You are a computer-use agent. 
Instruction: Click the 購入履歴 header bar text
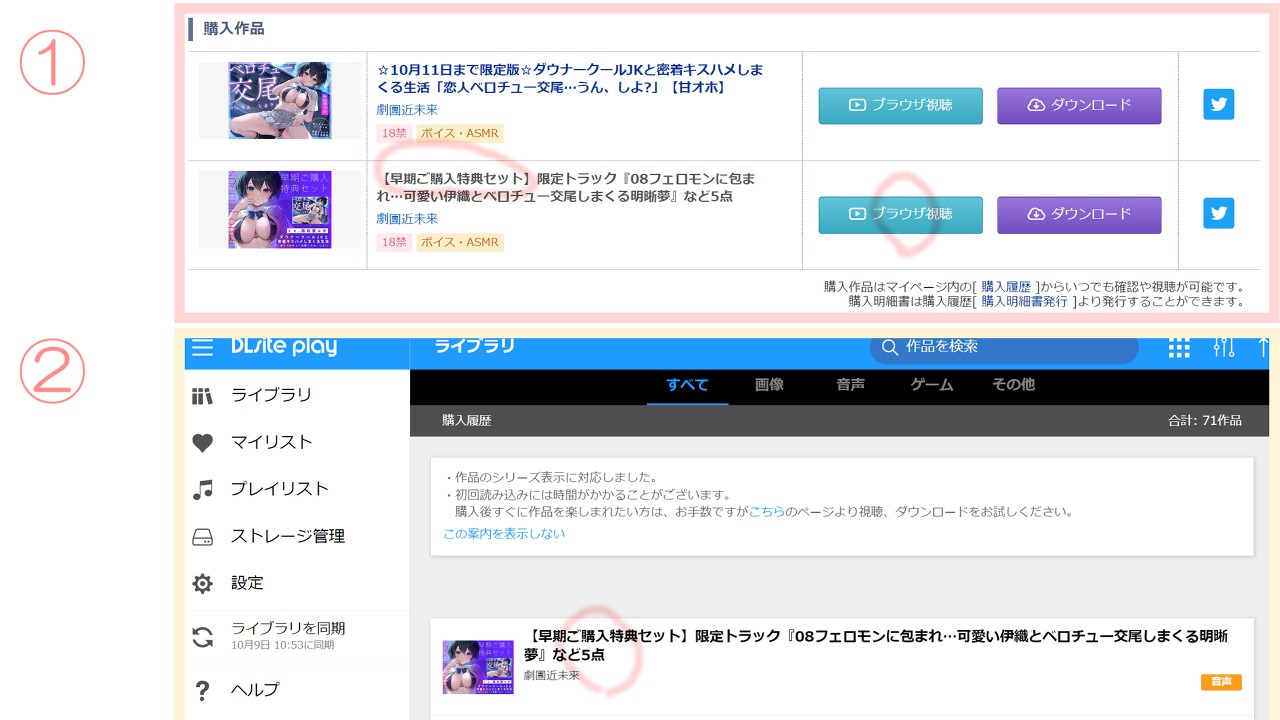467,421
